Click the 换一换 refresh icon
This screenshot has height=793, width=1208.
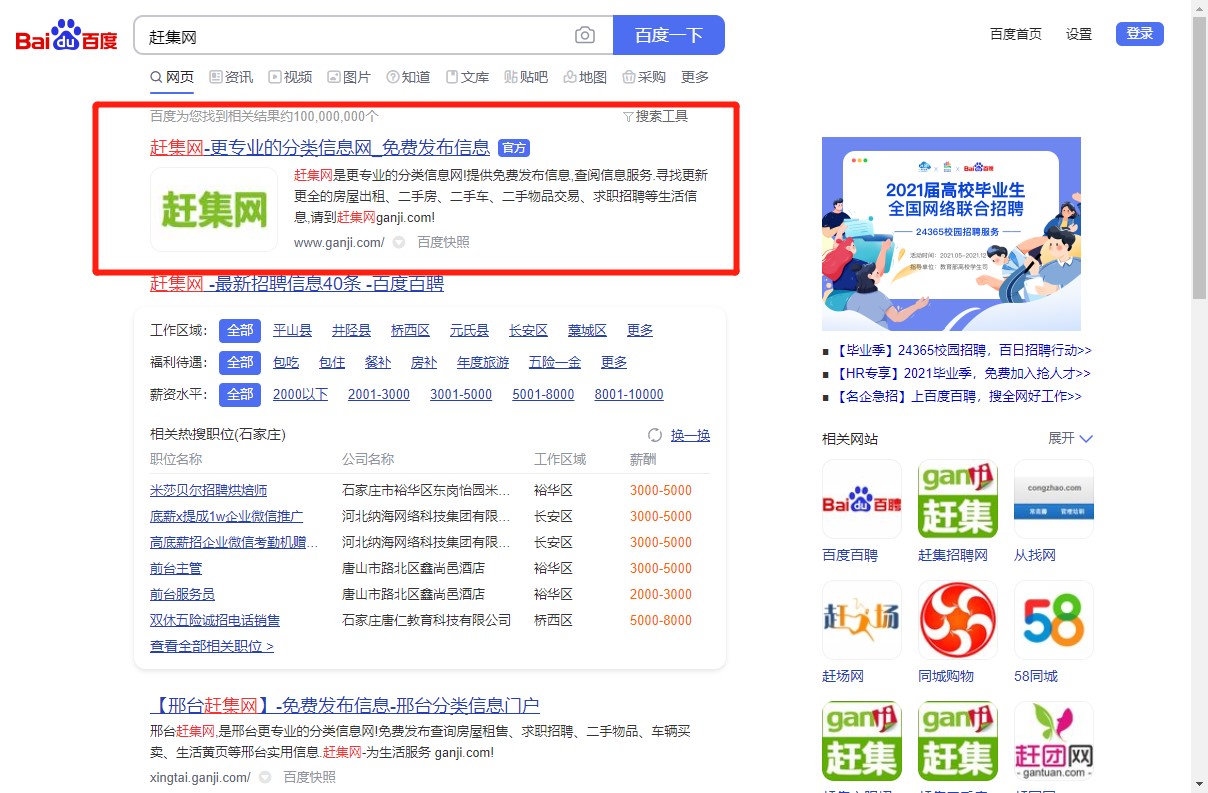(655, 435)
